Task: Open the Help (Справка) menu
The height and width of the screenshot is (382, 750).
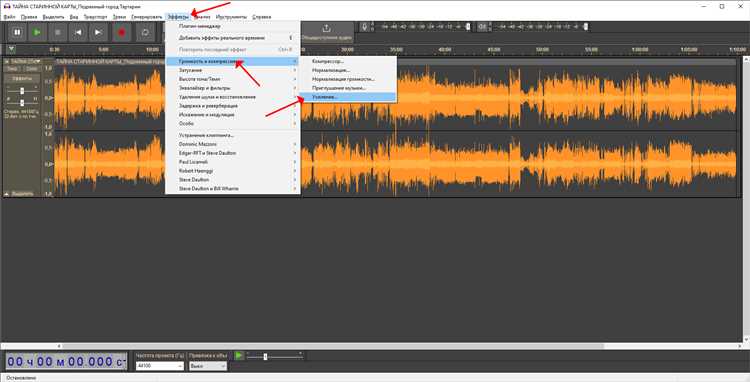Action: click(261, 17)
